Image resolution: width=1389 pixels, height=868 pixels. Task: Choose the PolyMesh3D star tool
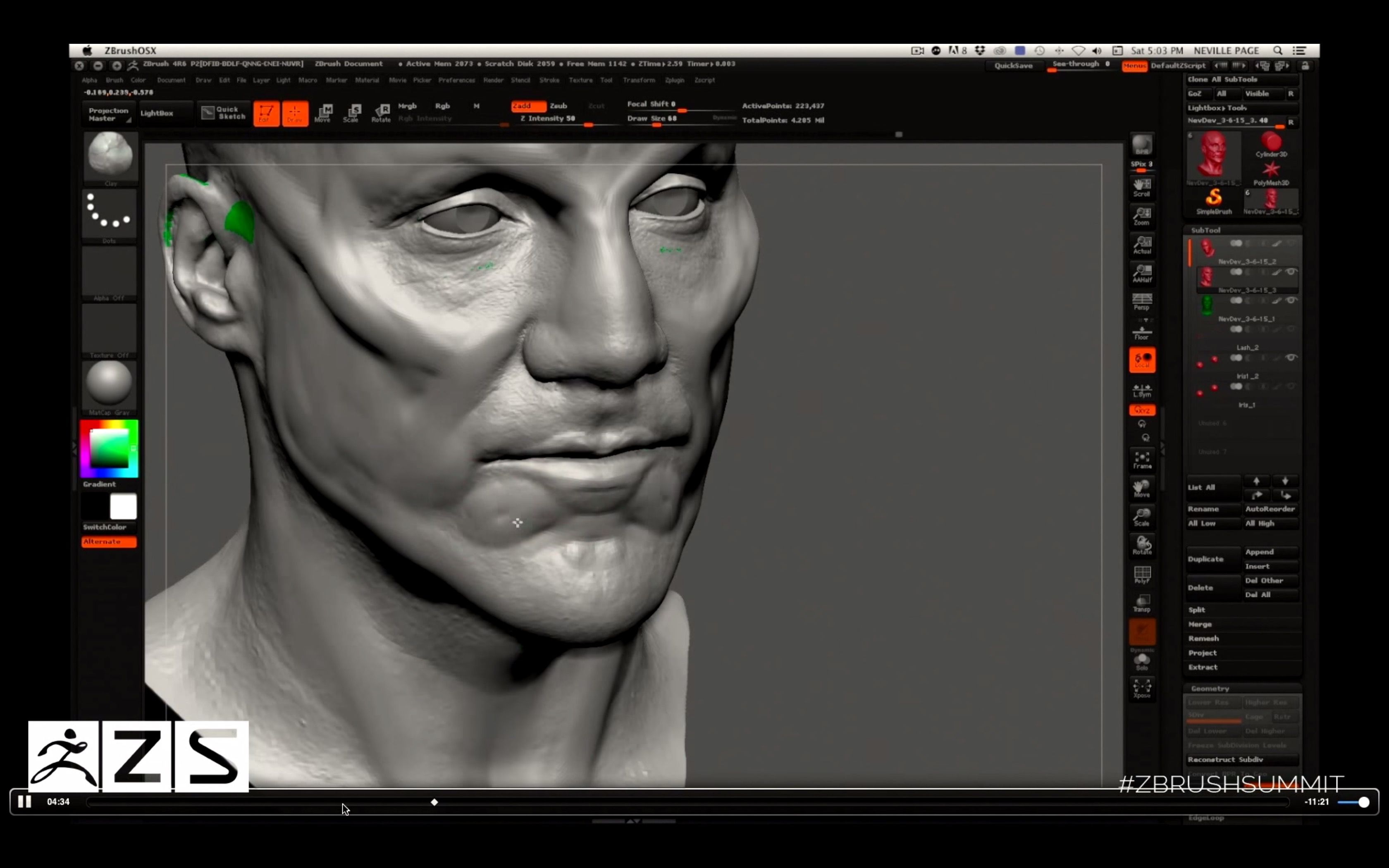coord(1271,173)
